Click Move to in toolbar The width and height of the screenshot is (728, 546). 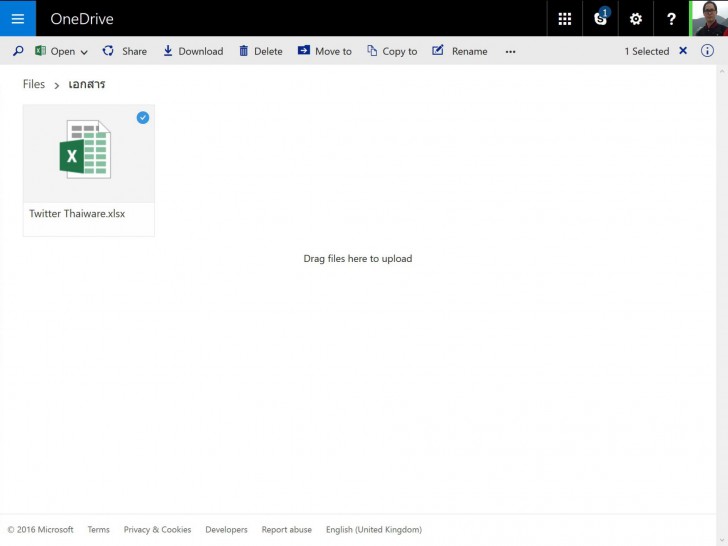click(325, 51)
